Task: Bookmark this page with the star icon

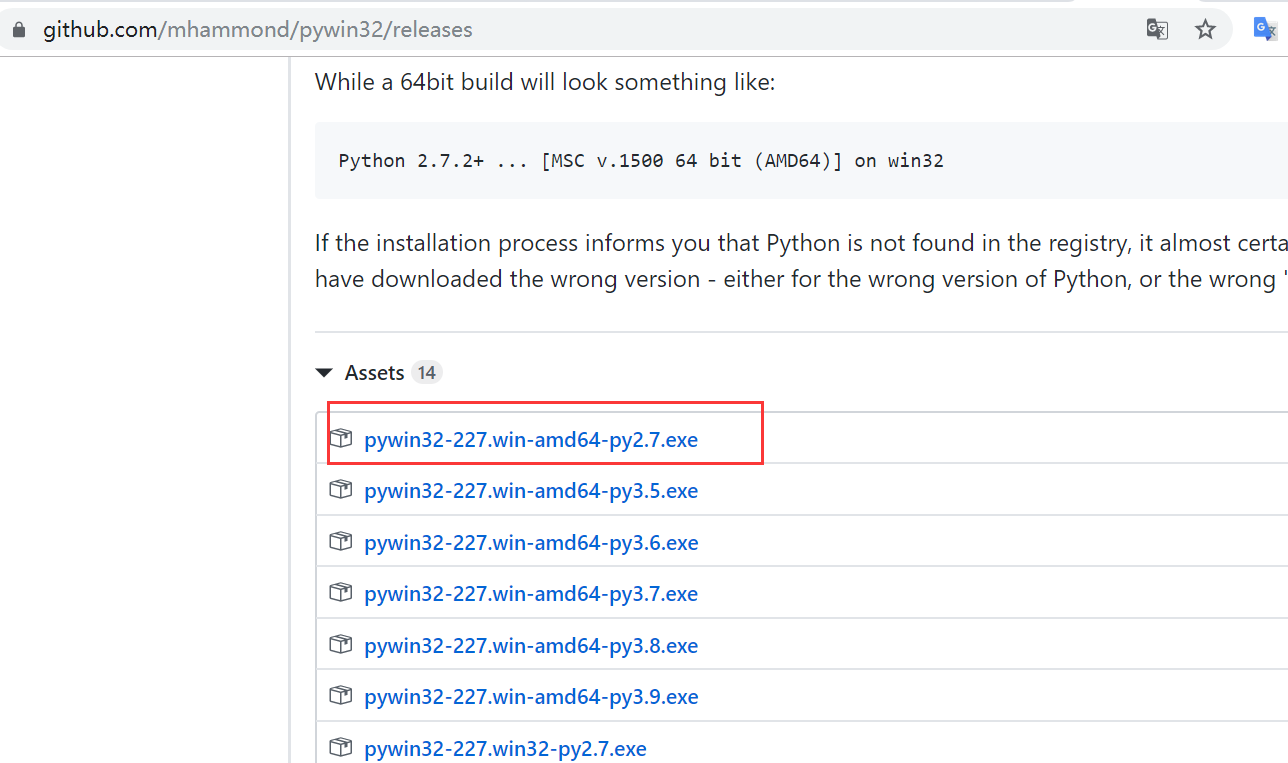Action: point(1205,30)
